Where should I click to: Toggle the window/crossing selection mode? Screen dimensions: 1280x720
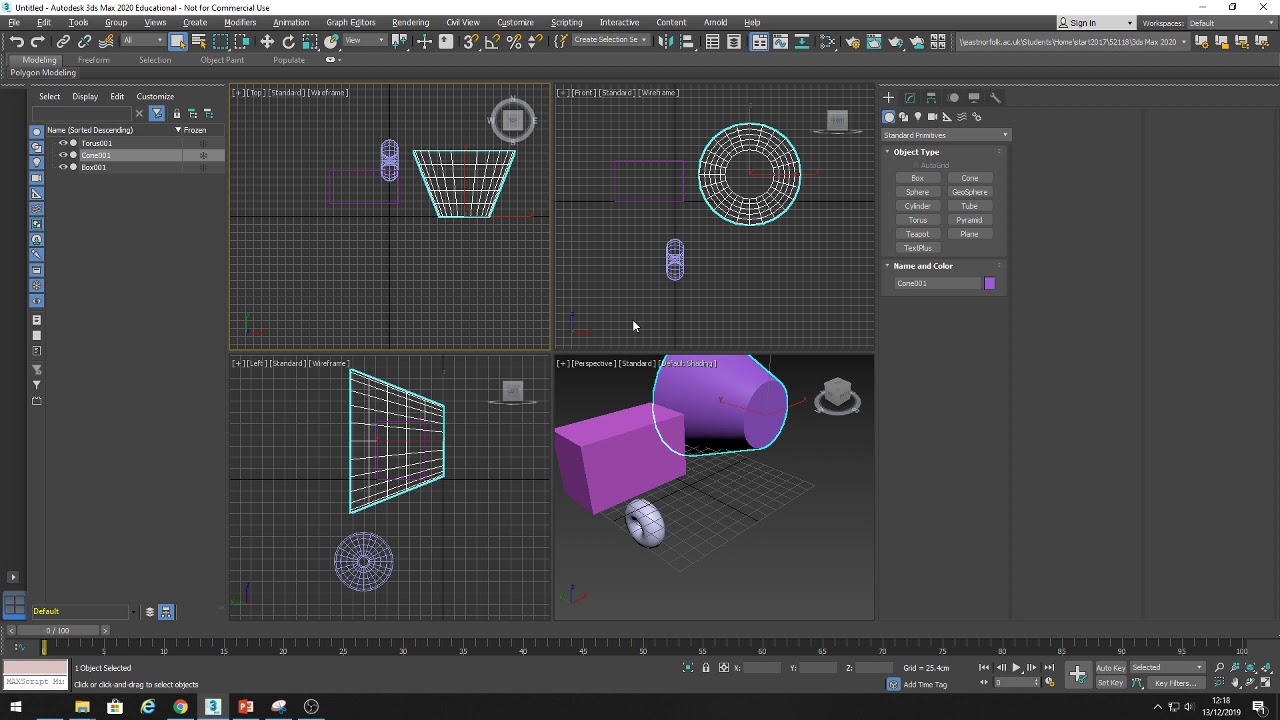243,41
